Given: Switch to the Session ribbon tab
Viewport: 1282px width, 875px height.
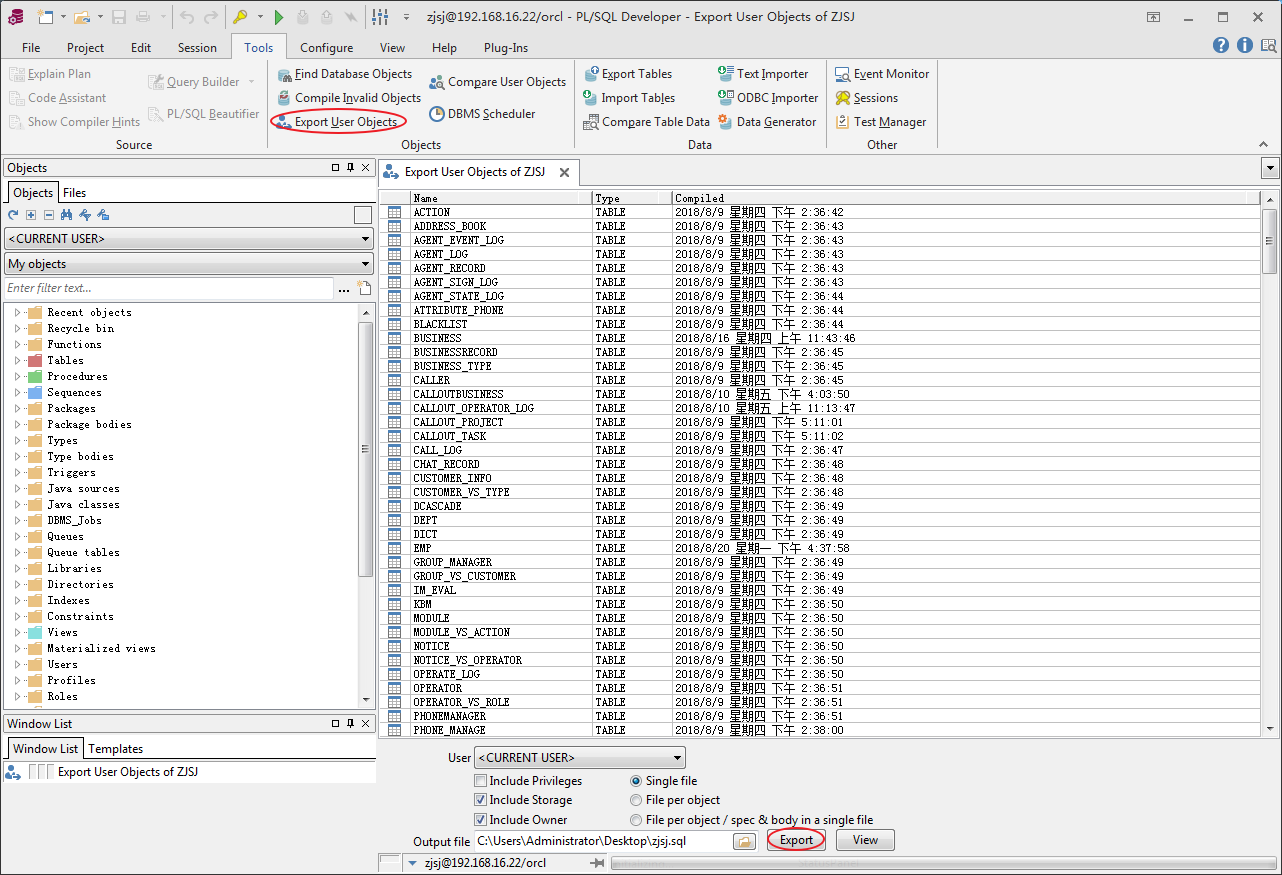Looking at the screenshot, I should [197, 48].
